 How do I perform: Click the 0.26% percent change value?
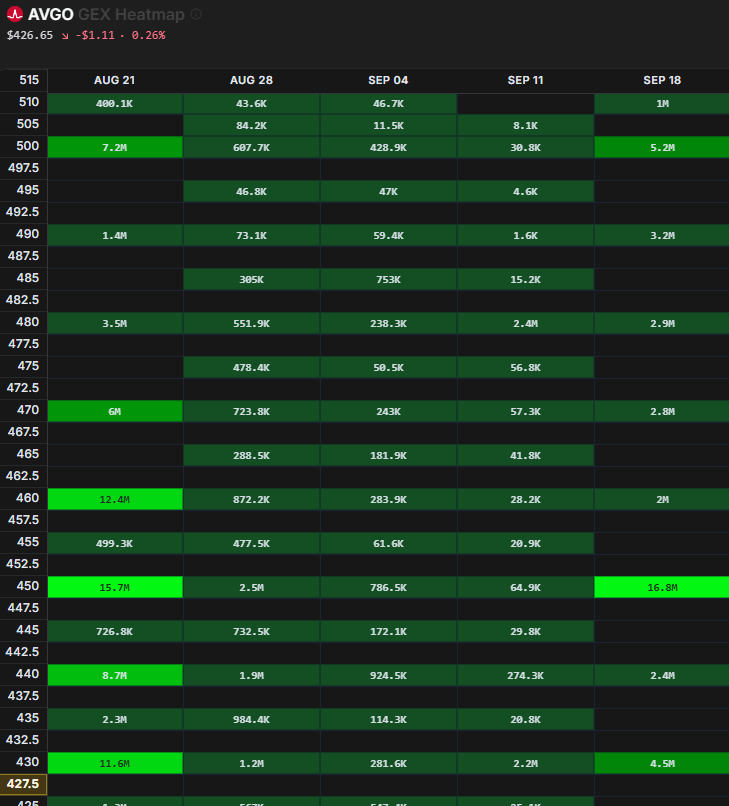coord(148,35)
